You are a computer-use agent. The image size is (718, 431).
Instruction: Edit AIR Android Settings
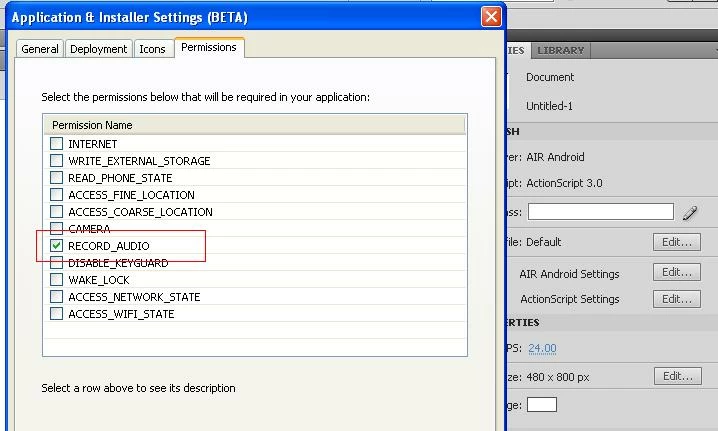click(x=677, y=272)
